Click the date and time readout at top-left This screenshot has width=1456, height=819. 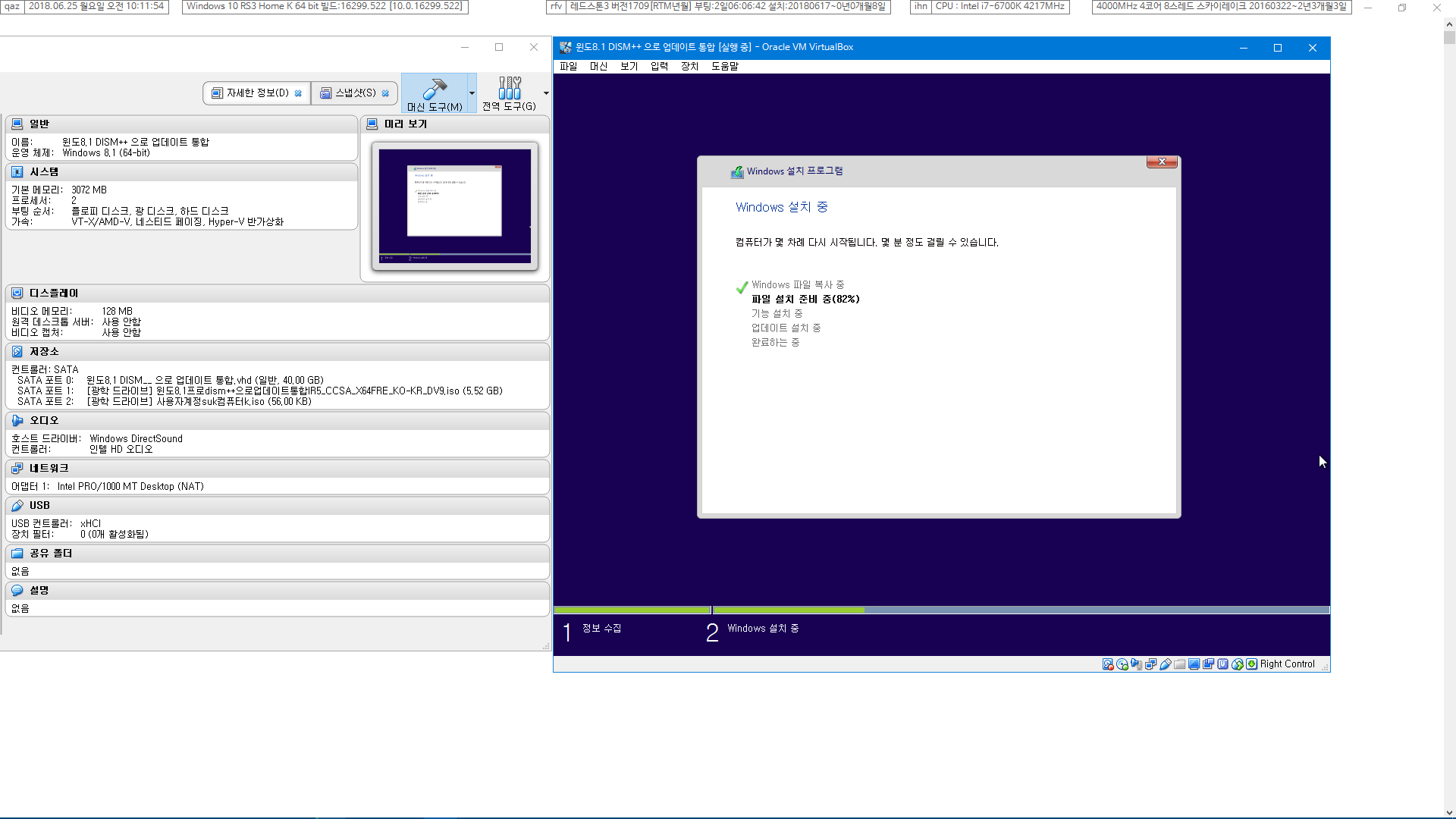pos(96,6)
